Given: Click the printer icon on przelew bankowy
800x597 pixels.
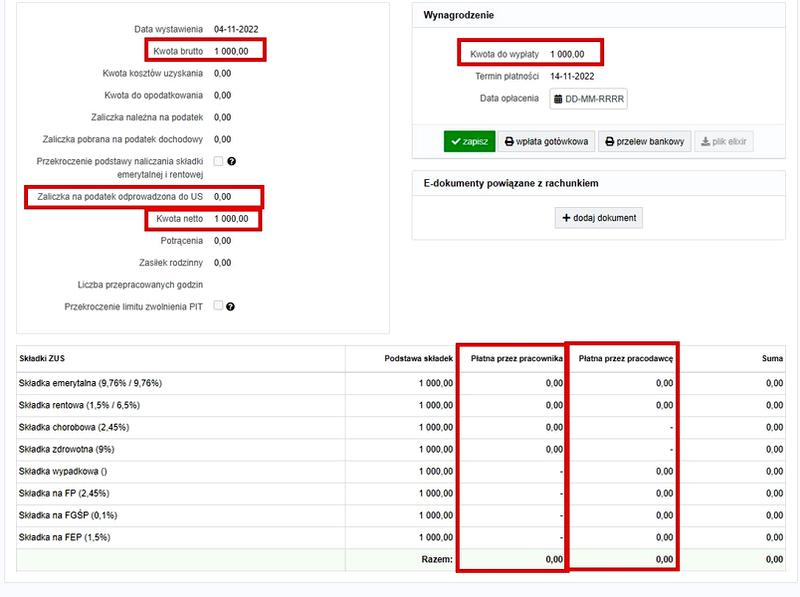Looking at the screenshot, I should point(609,141).
